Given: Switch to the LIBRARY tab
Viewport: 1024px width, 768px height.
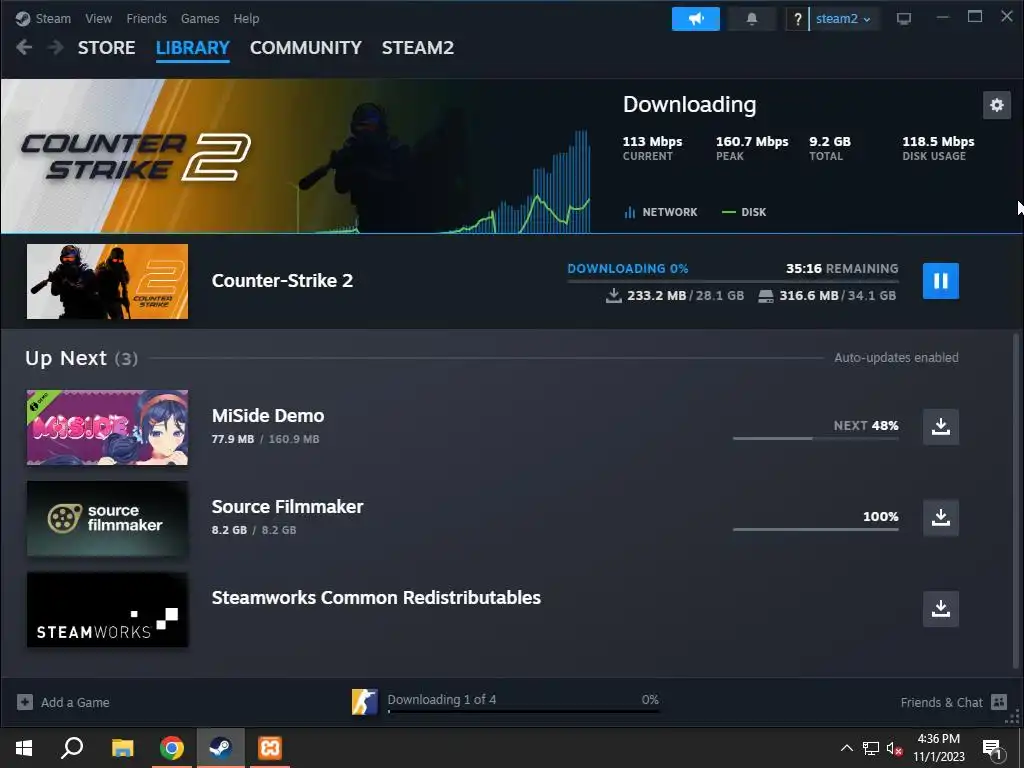Looking at the screenshot, I should [x=193, y=48].
